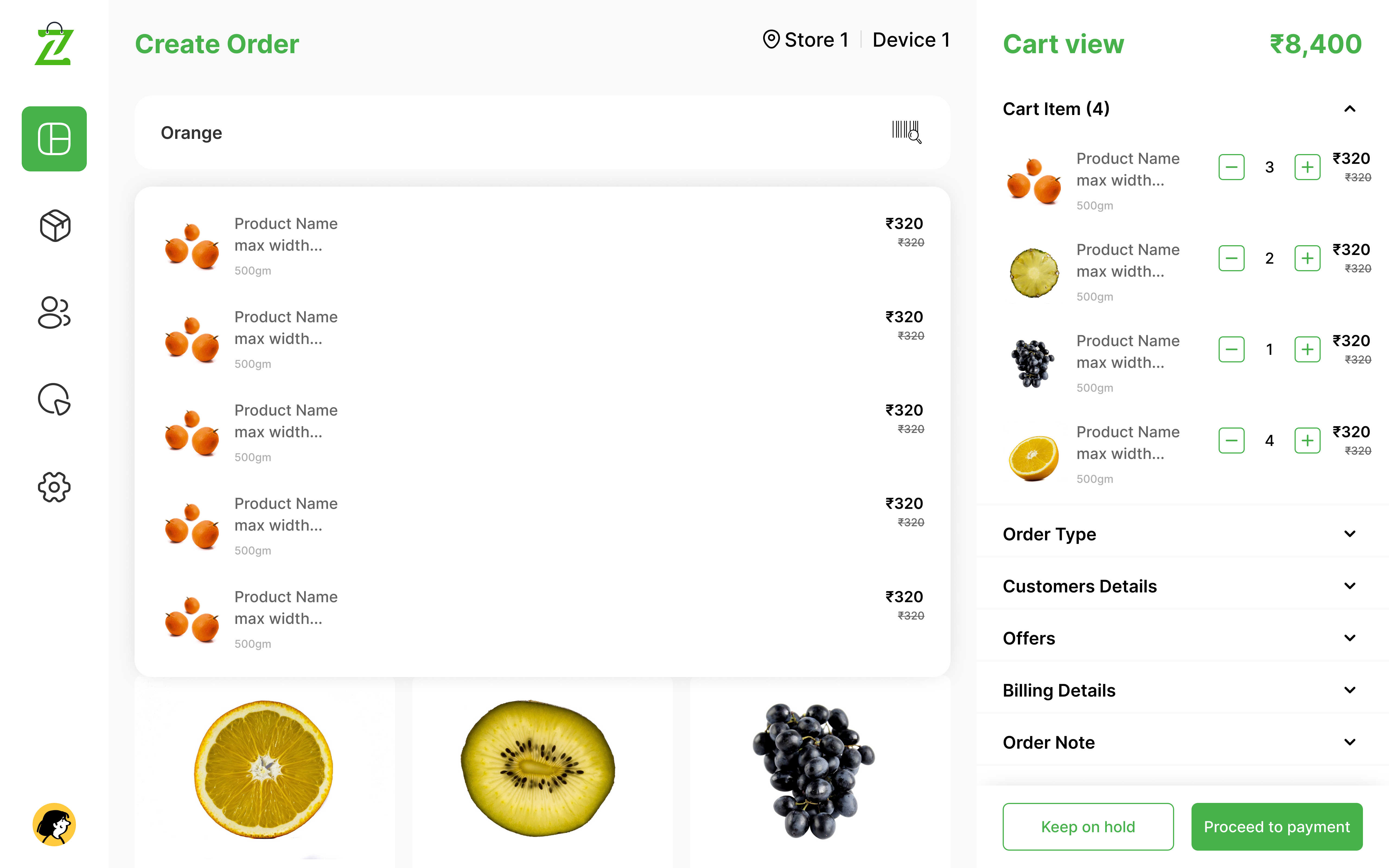Image resolution: width=1389 pixels, height=868 pixels.
Task: Expand the Billing Details section
Action: coord(1349,690)
